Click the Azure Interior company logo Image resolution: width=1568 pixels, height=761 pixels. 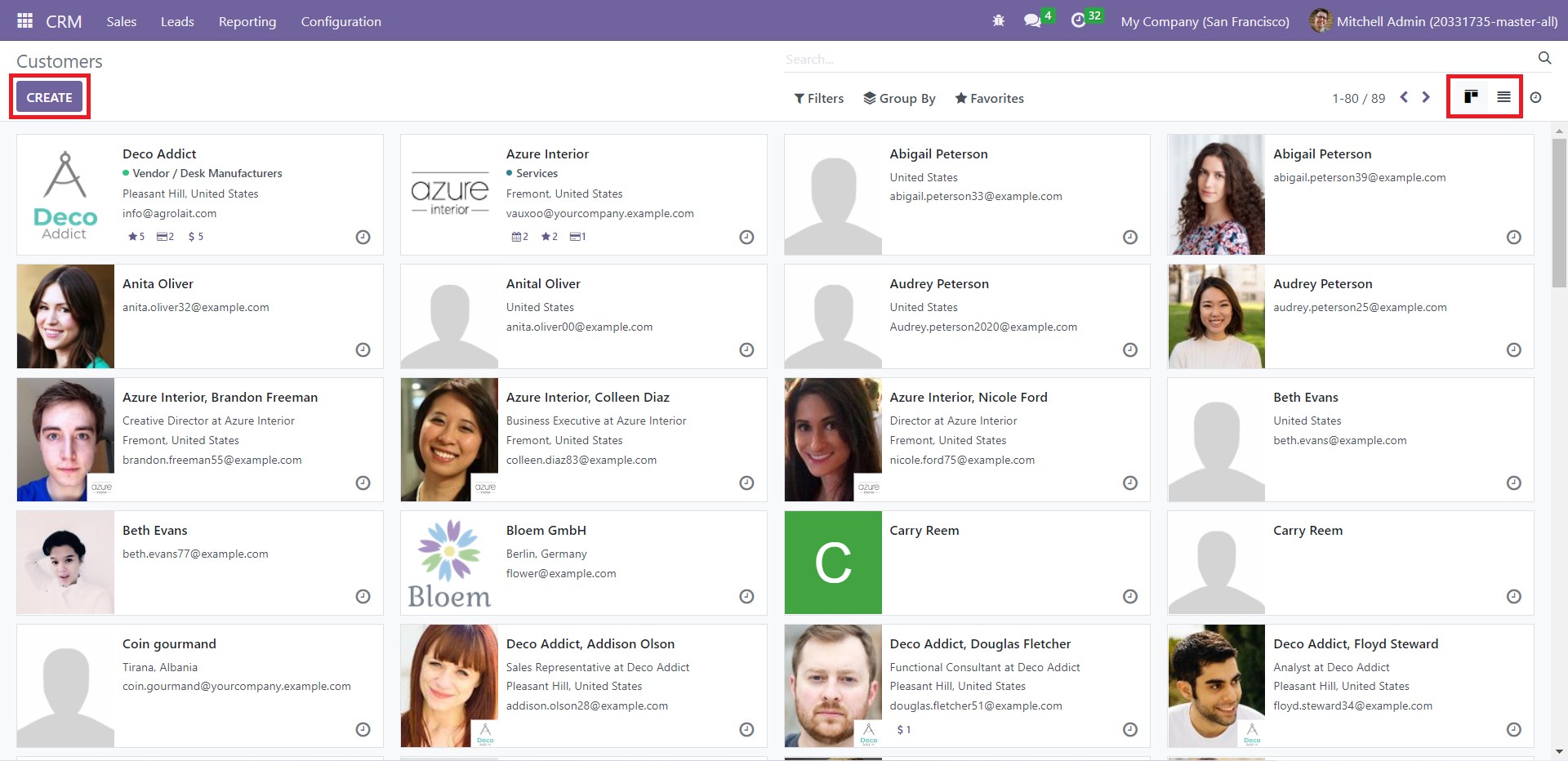(449, 194)
